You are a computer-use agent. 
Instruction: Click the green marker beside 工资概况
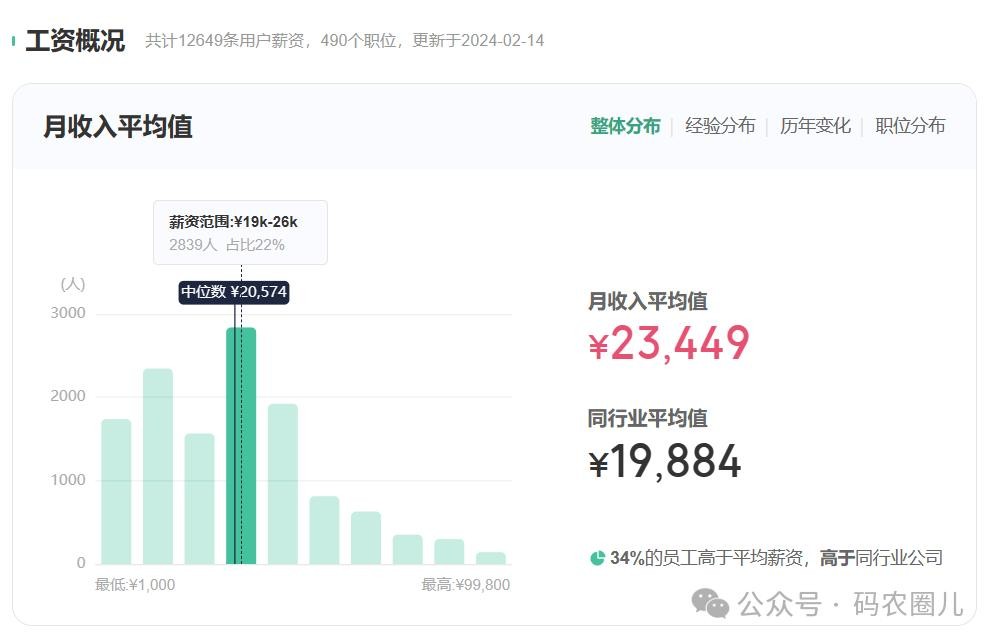pos(13,41)
